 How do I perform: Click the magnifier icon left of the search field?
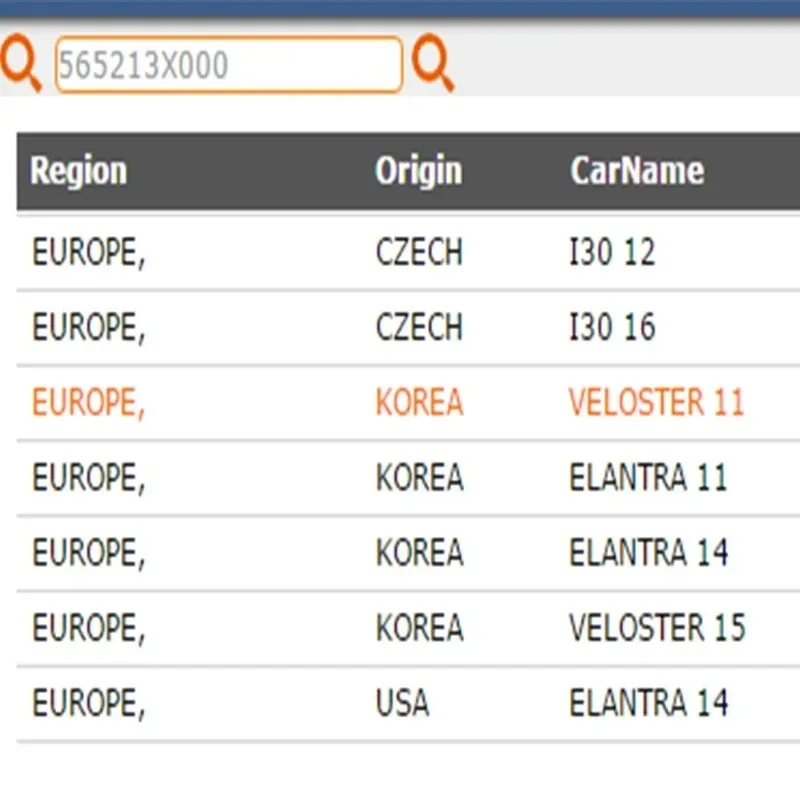pyautogui.click(x=20, y=62)
